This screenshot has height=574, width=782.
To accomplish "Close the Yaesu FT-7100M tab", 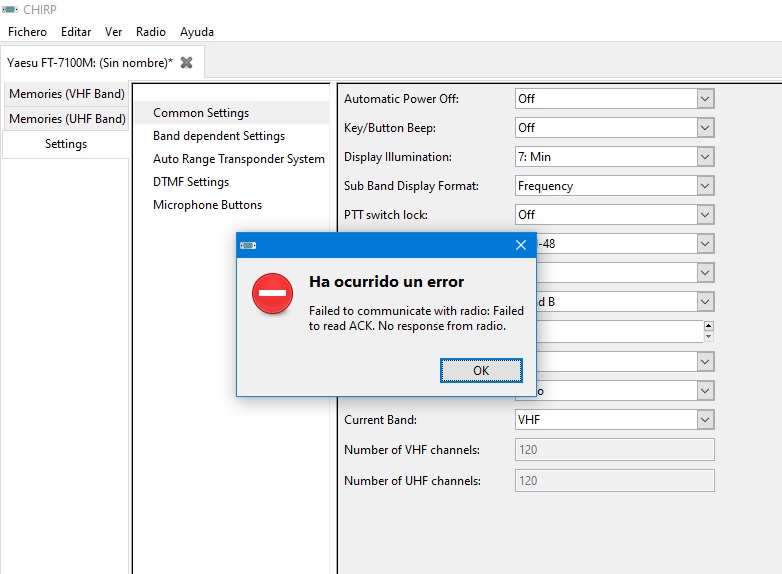I will coord(187,62).
